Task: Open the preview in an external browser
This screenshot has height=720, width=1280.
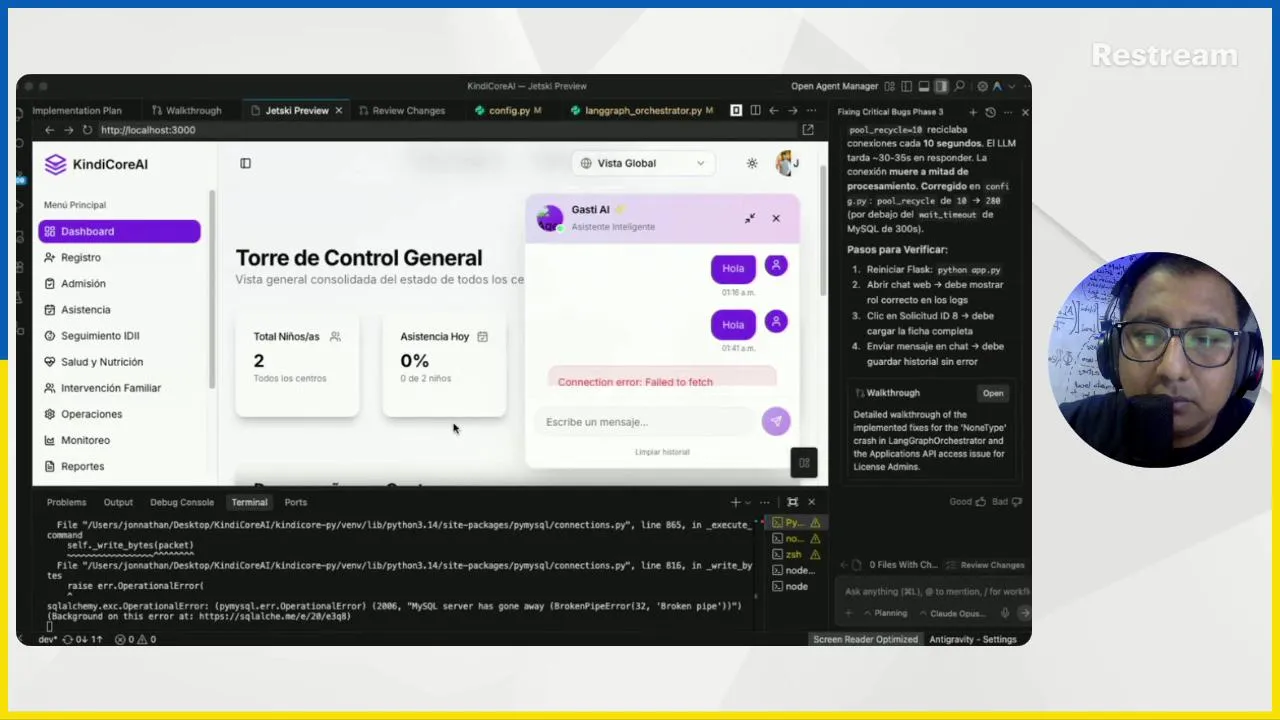Action: [808, 130]
